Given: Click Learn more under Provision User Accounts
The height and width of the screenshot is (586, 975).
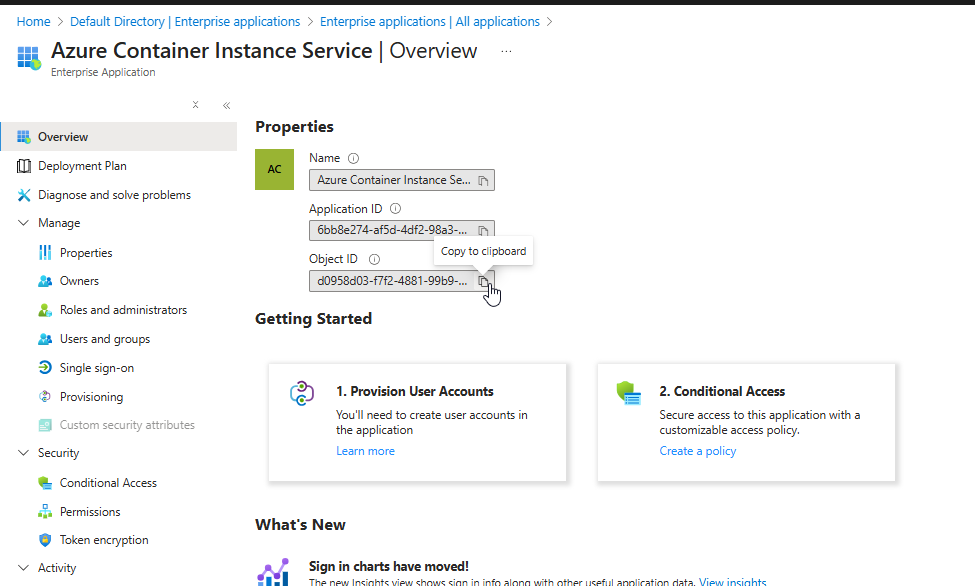Looking at the screenshot, I should click(366, 451).
